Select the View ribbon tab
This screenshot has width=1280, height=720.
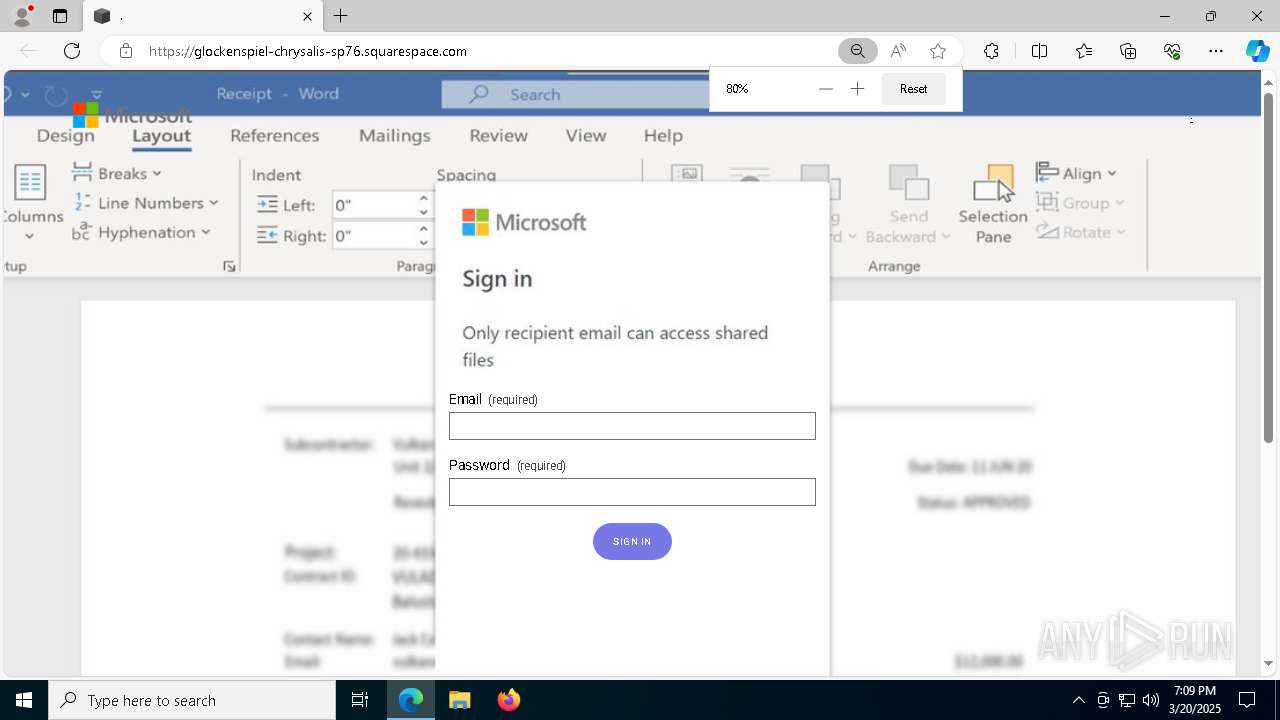tap(585, 136)
